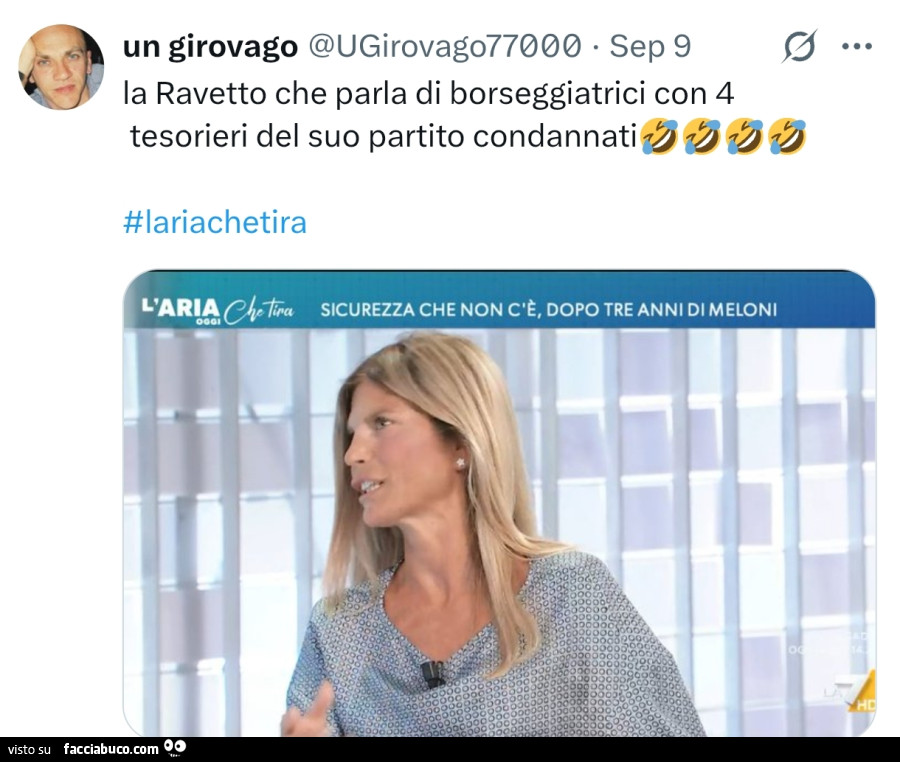Open the @UGirovago77000 handle
This screenshot has width=900, height=762.
445,46
